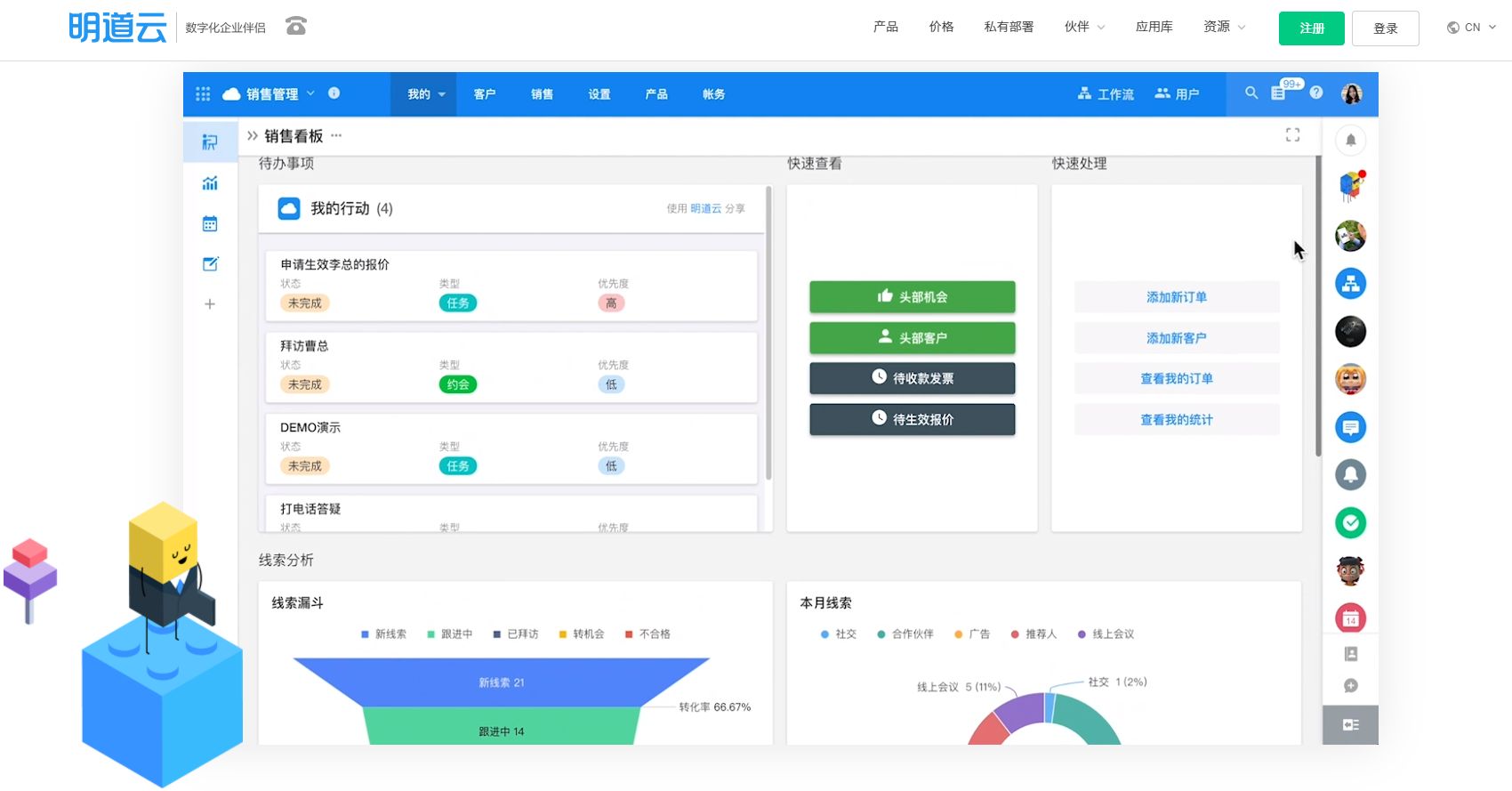
Task: Open the help question mark icon
Action: coord(1316,93)
